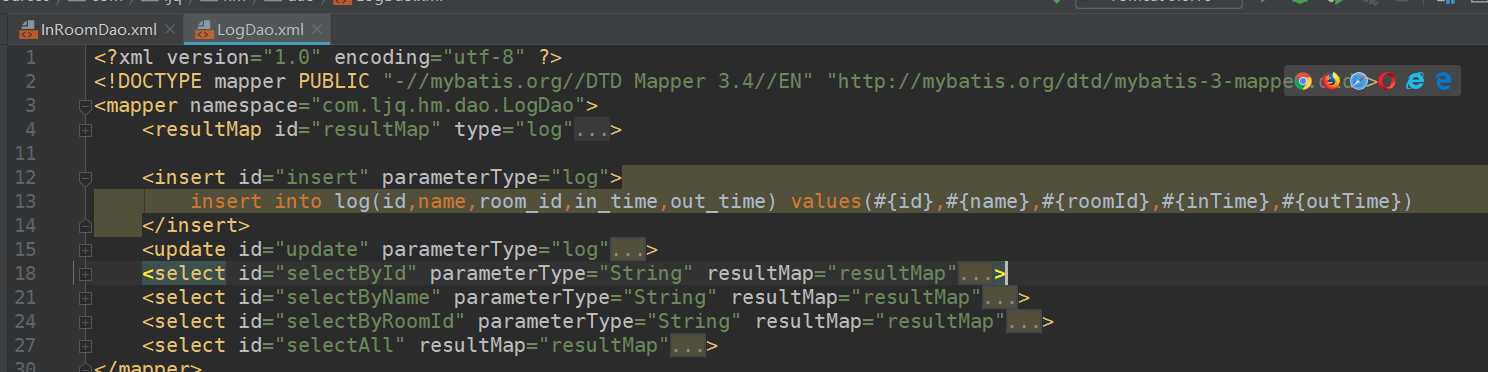The image size is (1488, 372).
Task: Open file in Chrome browser icon
Action: (1303, 82)
